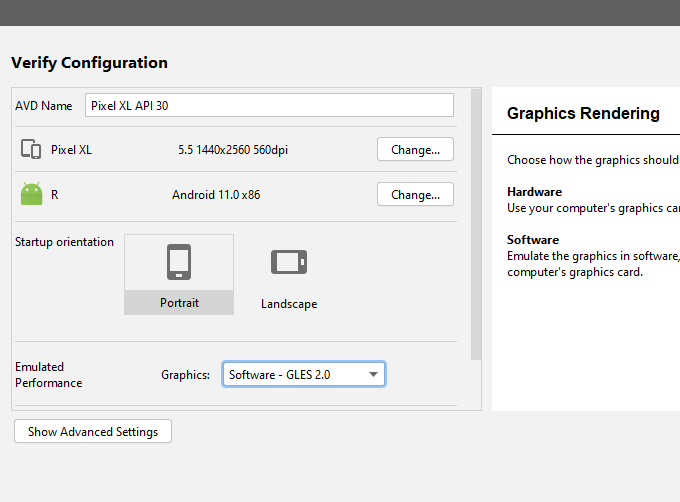Change the Android 11.0 system image
The width and height of the screenshot is (680, 502).
click(415, 195)
